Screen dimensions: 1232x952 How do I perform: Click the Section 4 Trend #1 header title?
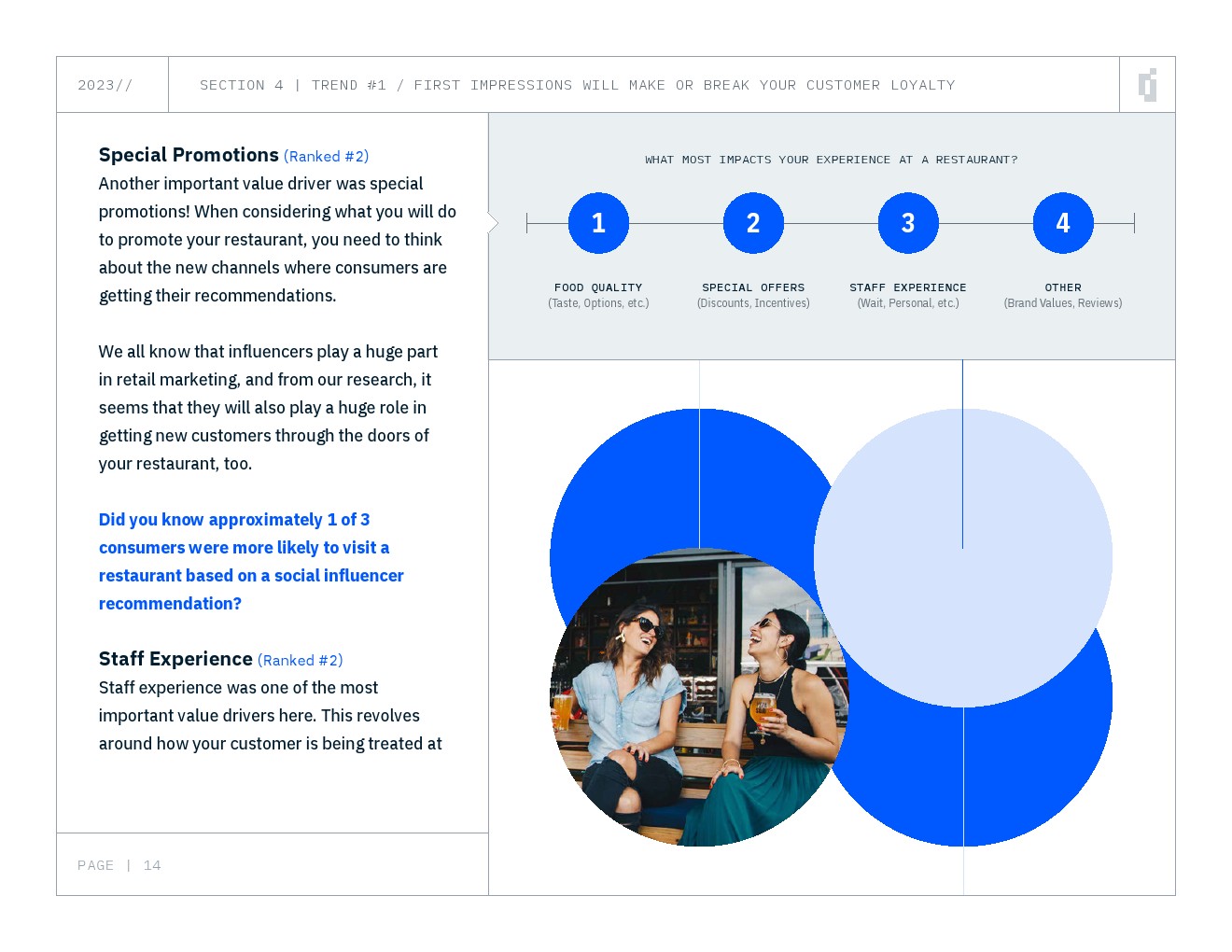[577, 85]
